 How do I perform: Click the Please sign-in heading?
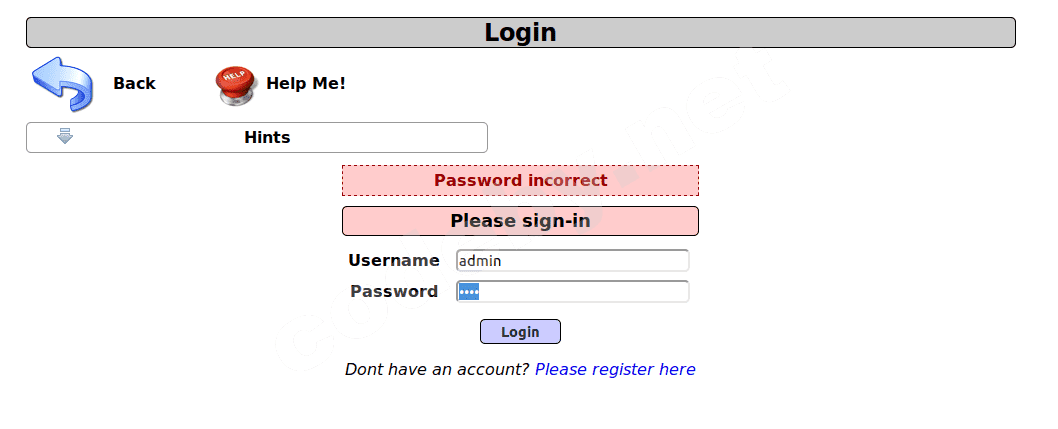coord(520,221)
